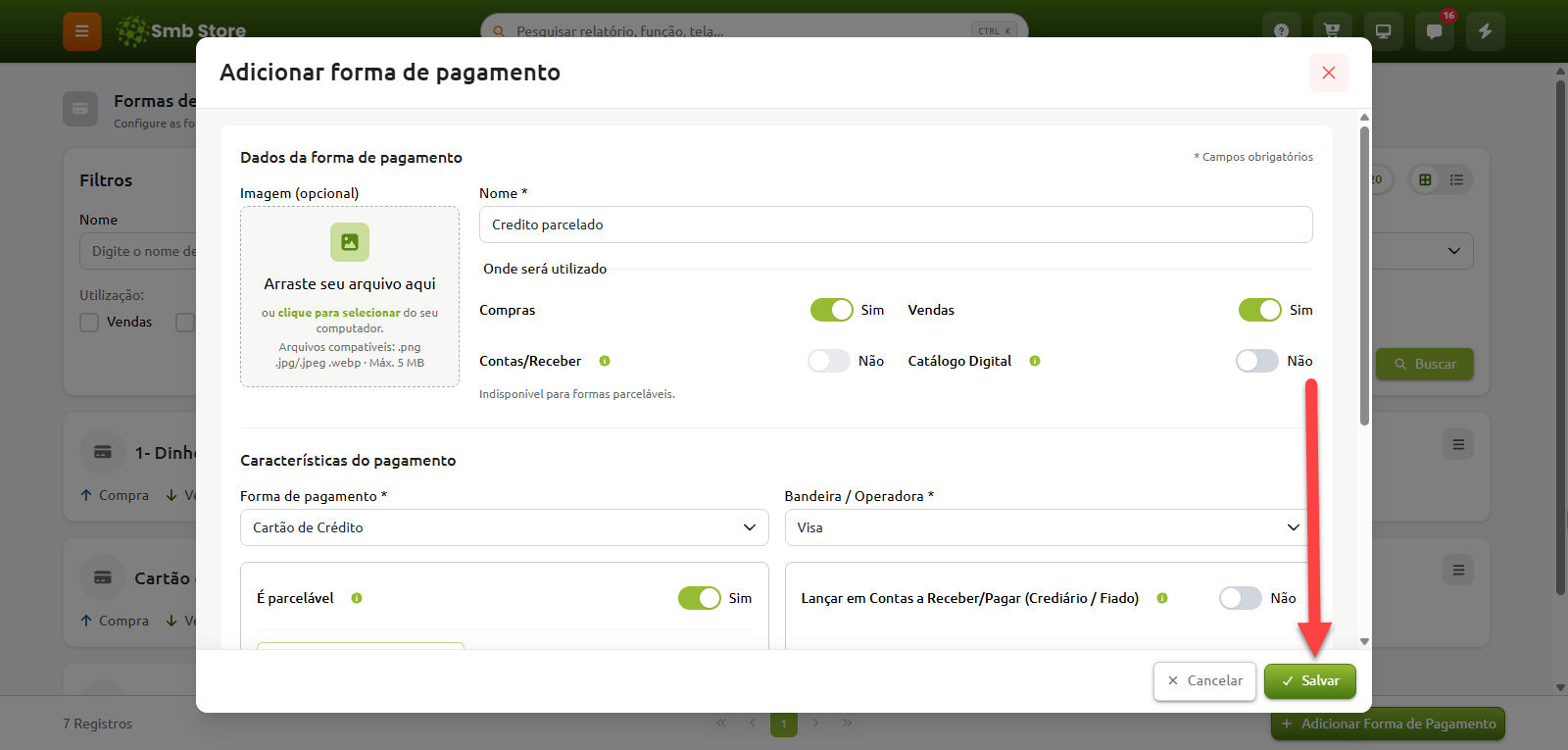
Task: Check the Vendas filter checkbox in background
Action: point(89,323)
